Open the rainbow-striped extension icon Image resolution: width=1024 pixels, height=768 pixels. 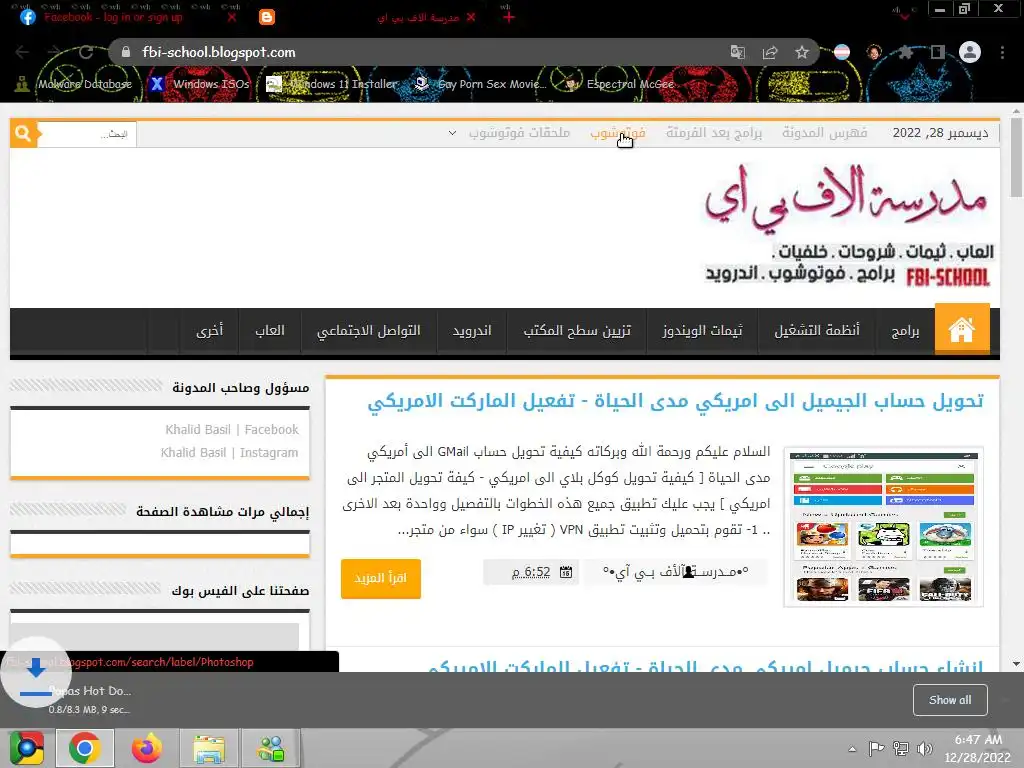[x=842, y=52]
